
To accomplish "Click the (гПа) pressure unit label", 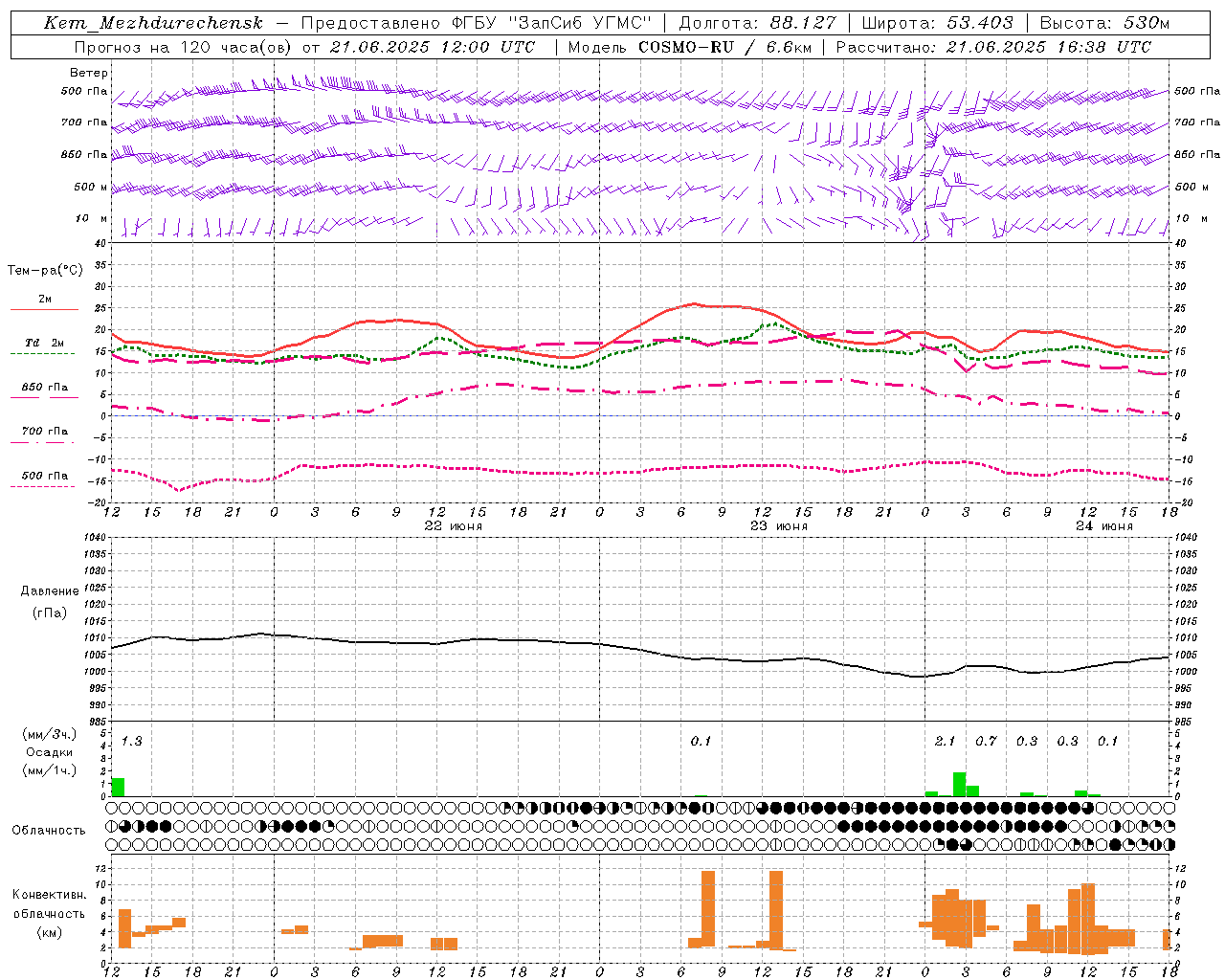I will [50, 613].
